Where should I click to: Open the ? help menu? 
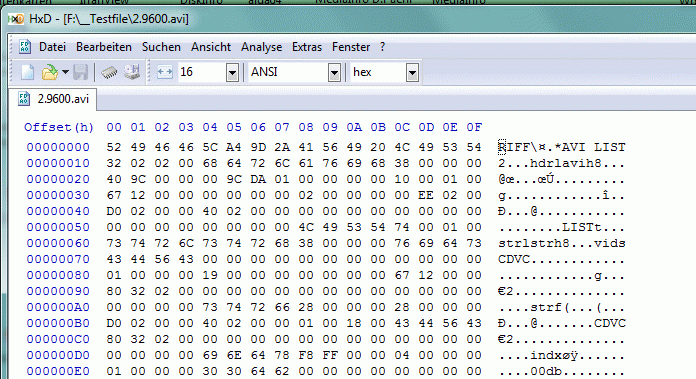(x=382, y=47)
